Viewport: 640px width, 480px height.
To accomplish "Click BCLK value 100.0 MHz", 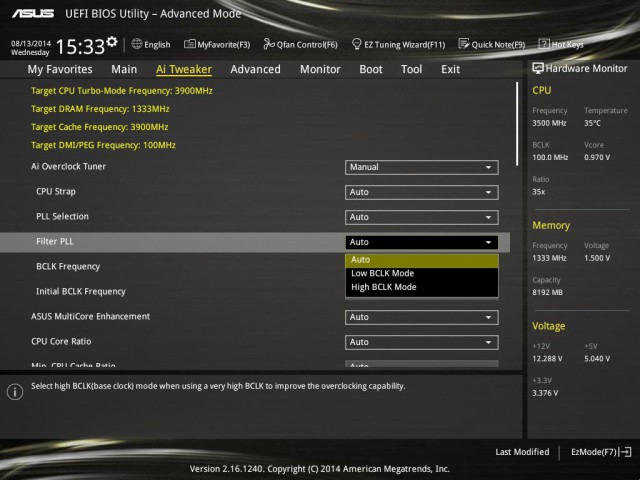I will click(x=550, y=158).
